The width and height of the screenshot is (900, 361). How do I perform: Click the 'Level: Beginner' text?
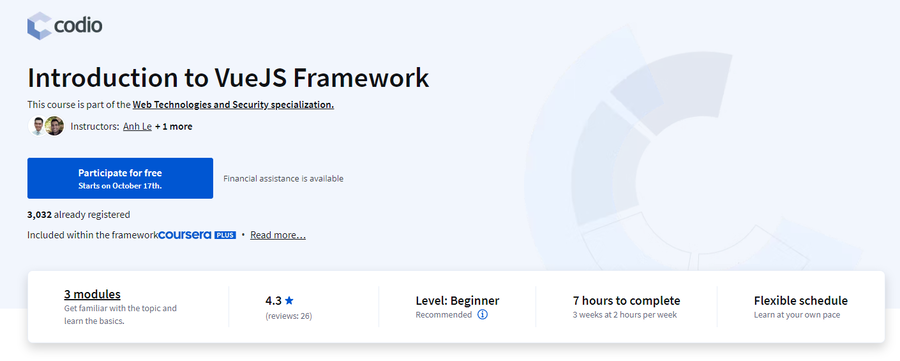pyautogui.click(x=457, y=301)
